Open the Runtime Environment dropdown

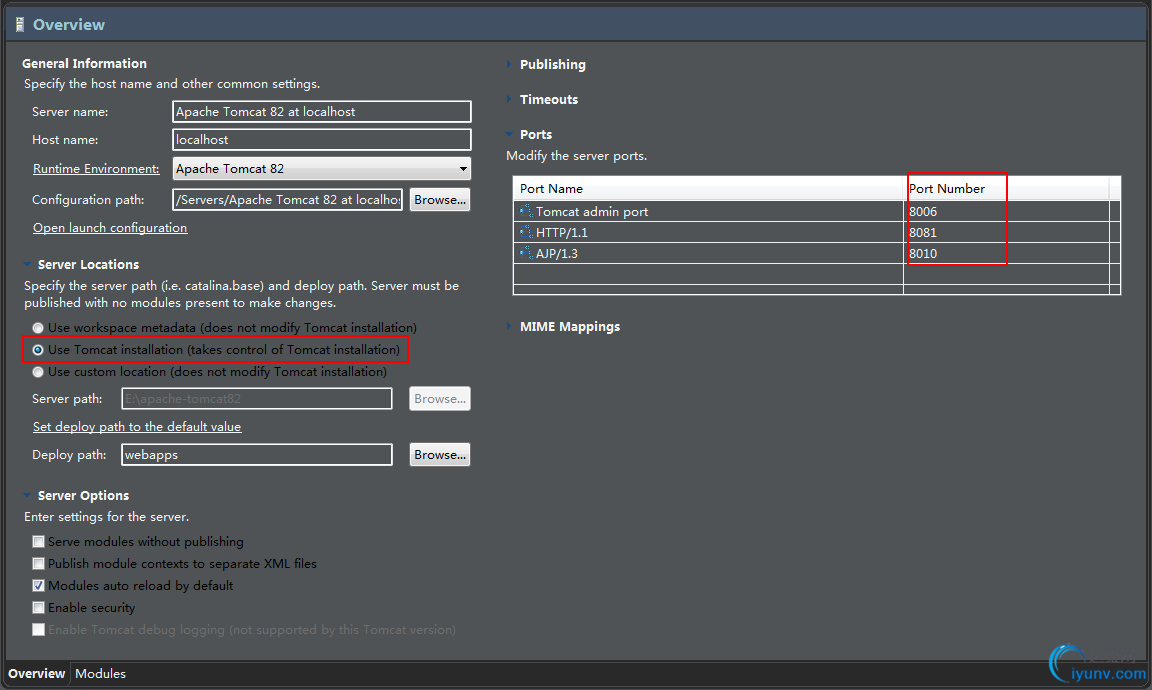[x=322, y=168]
